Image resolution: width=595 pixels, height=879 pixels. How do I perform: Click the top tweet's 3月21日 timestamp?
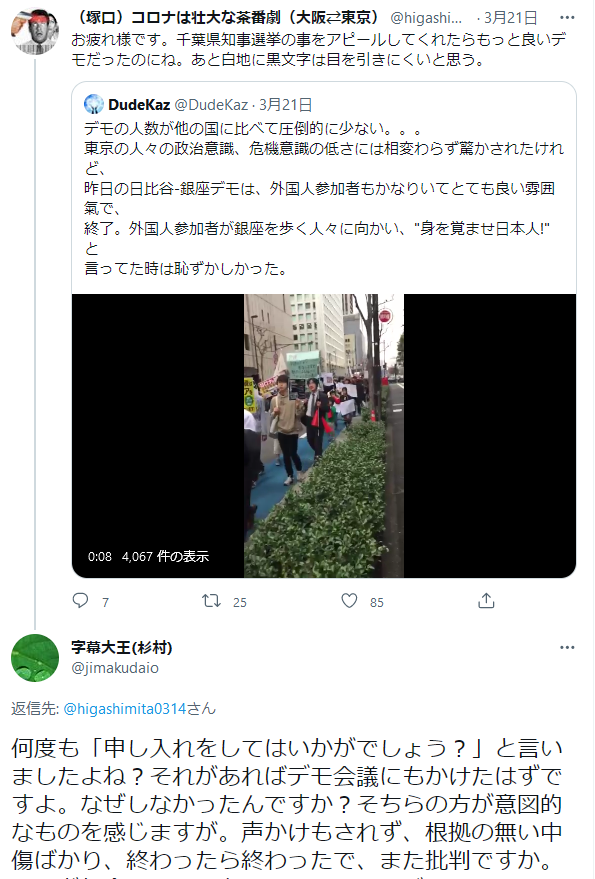pyautogui.click(x=510, y=18)
